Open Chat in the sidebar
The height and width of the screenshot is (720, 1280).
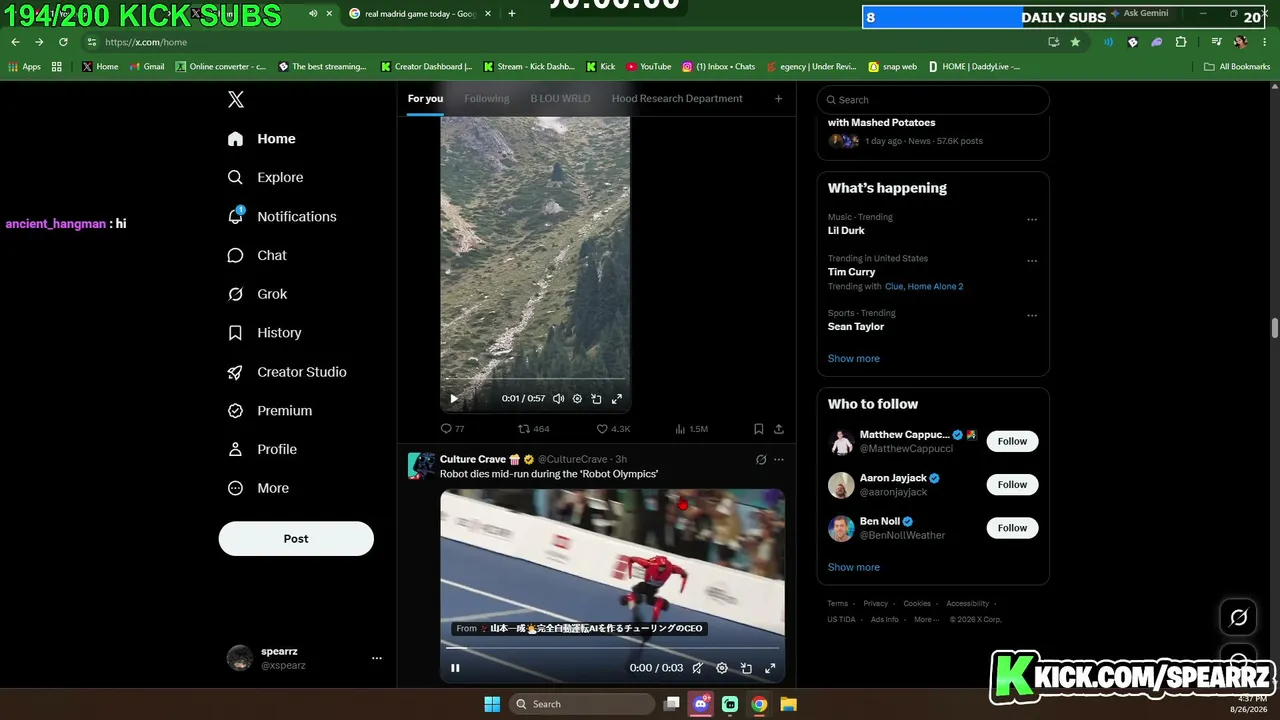[x=257, y=255]
